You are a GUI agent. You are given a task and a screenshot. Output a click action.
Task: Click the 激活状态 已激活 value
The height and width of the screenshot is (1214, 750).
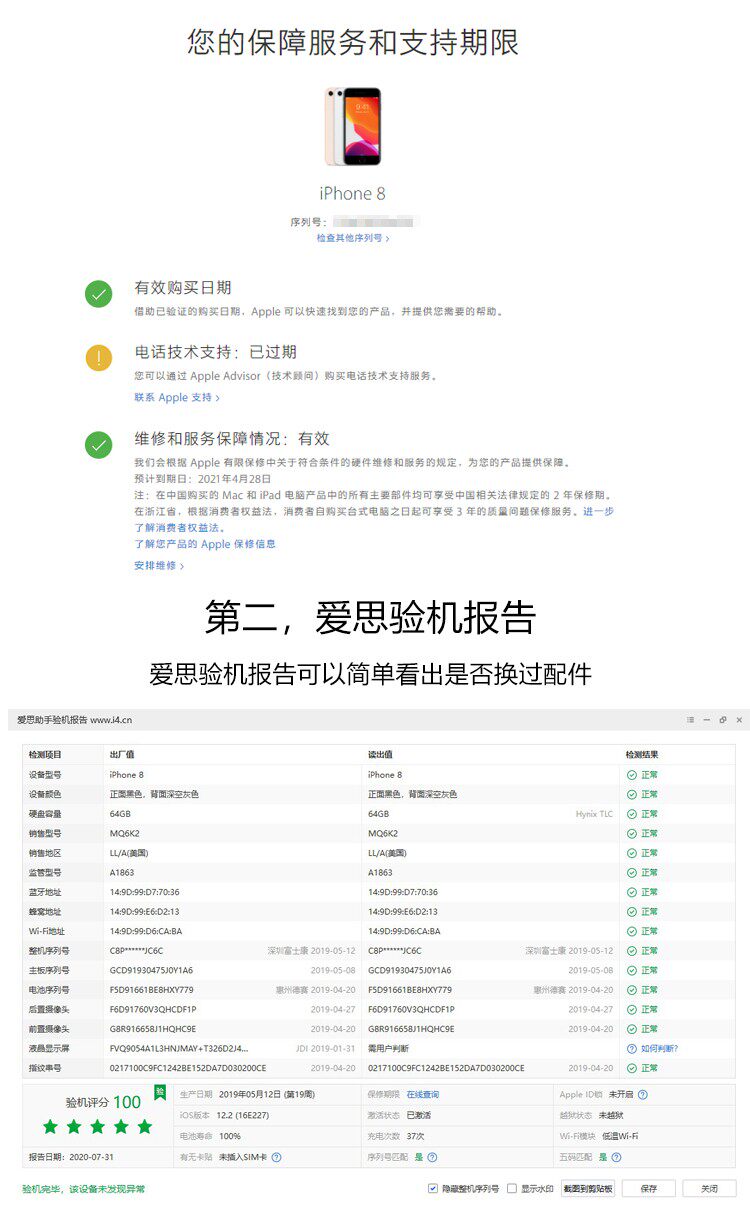pyautogui.click(x=418, y=1115)
